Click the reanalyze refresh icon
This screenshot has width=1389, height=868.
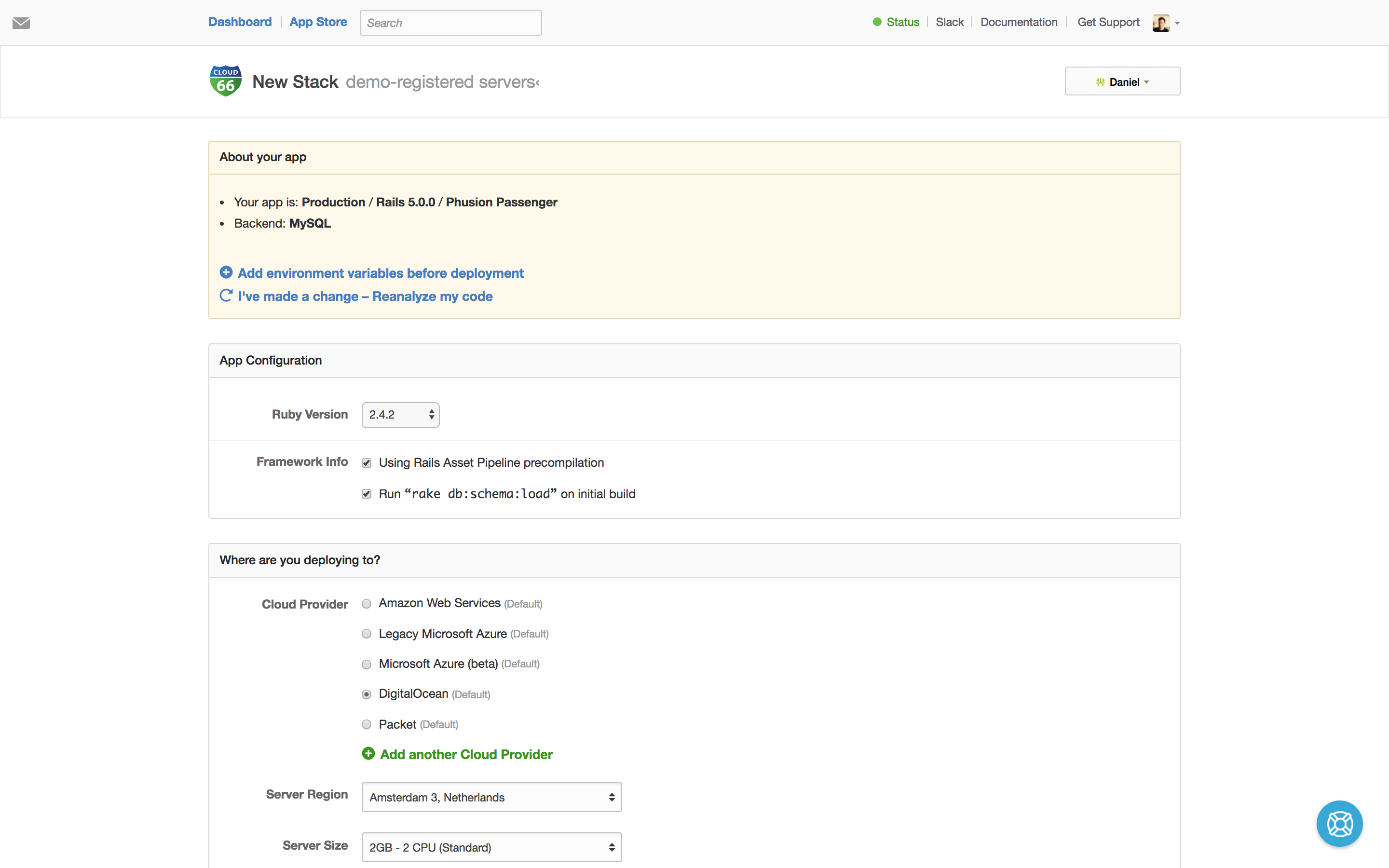[225, 295]
